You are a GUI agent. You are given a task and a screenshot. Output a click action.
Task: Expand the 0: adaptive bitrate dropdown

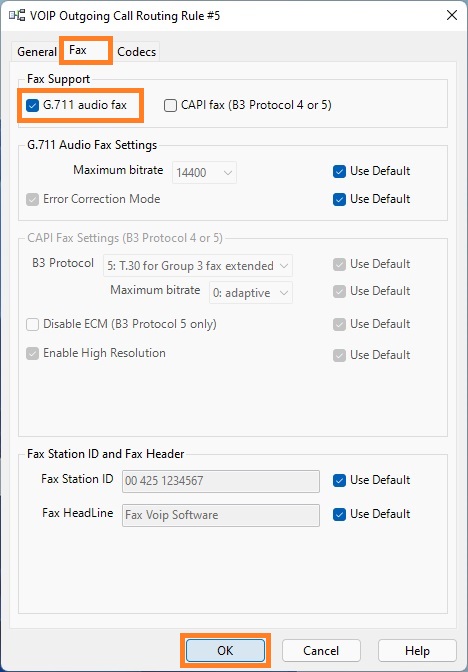[x=251, y=293]
